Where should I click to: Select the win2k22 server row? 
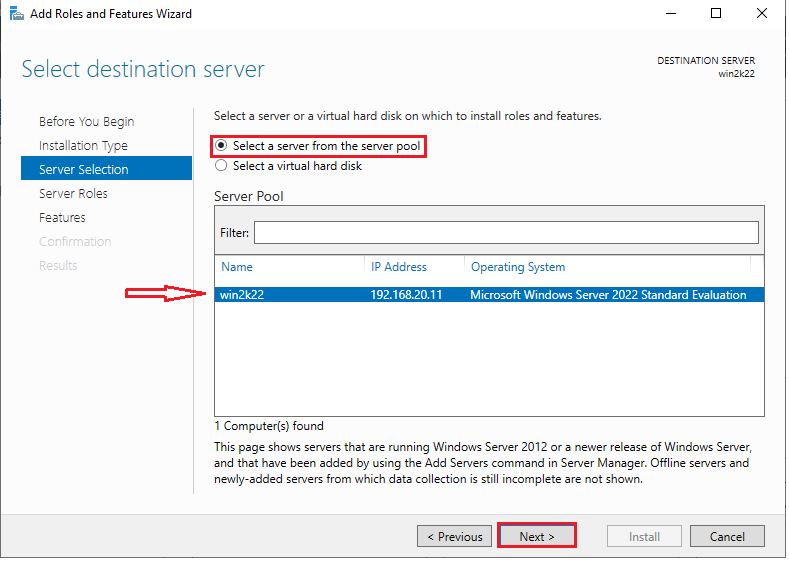pyautogui.click(x=489, y=295)
